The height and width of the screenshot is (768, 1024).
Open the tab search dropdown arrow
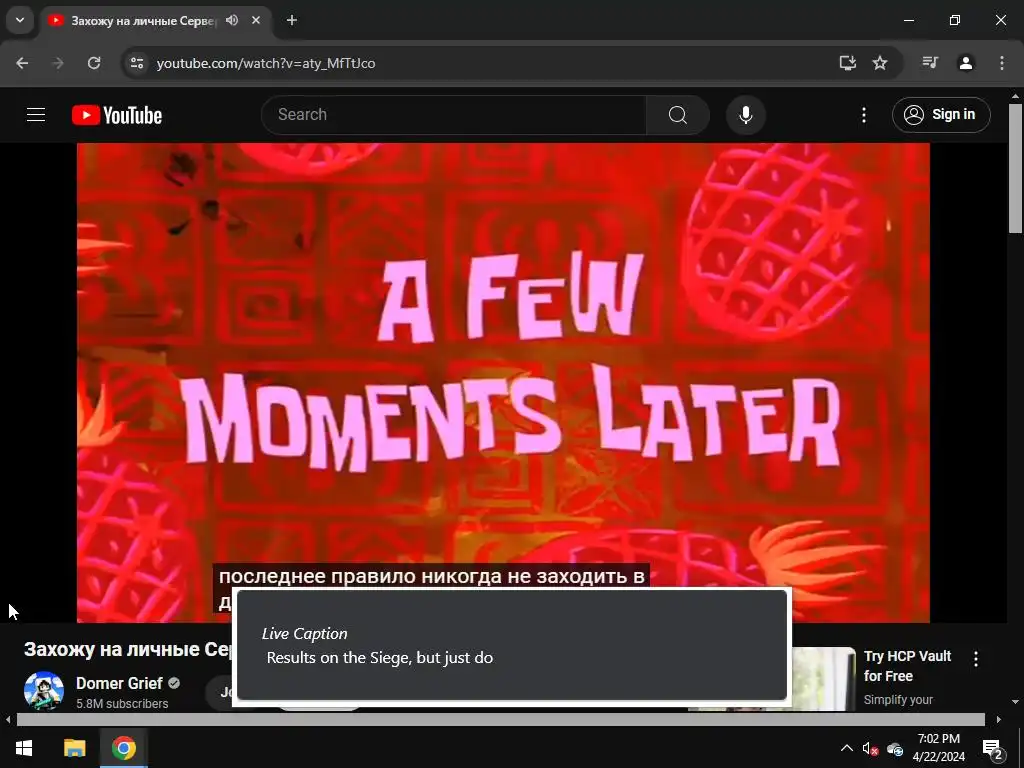point(20,20)
